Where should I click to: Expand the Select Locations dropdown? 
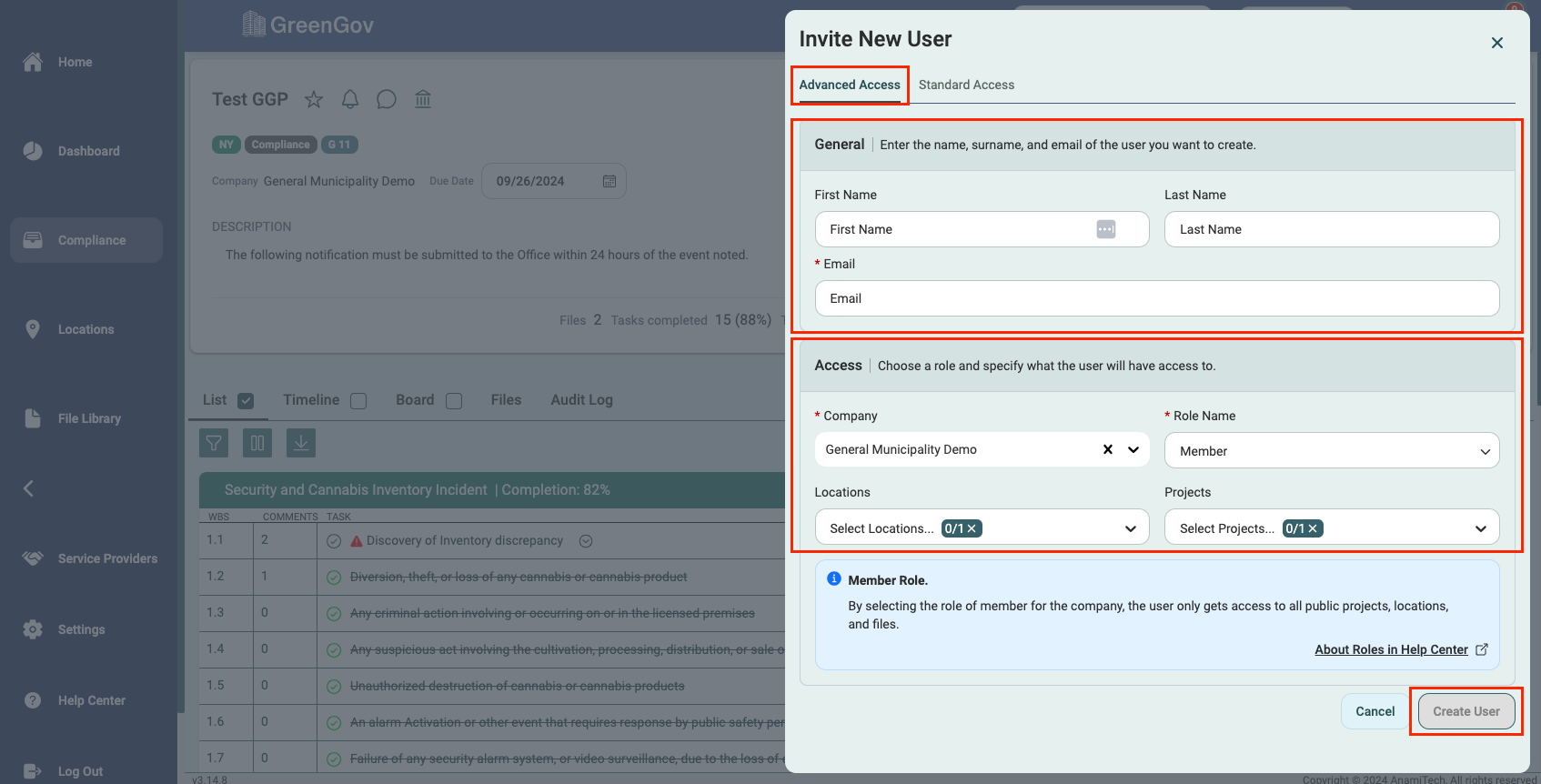1130,528
